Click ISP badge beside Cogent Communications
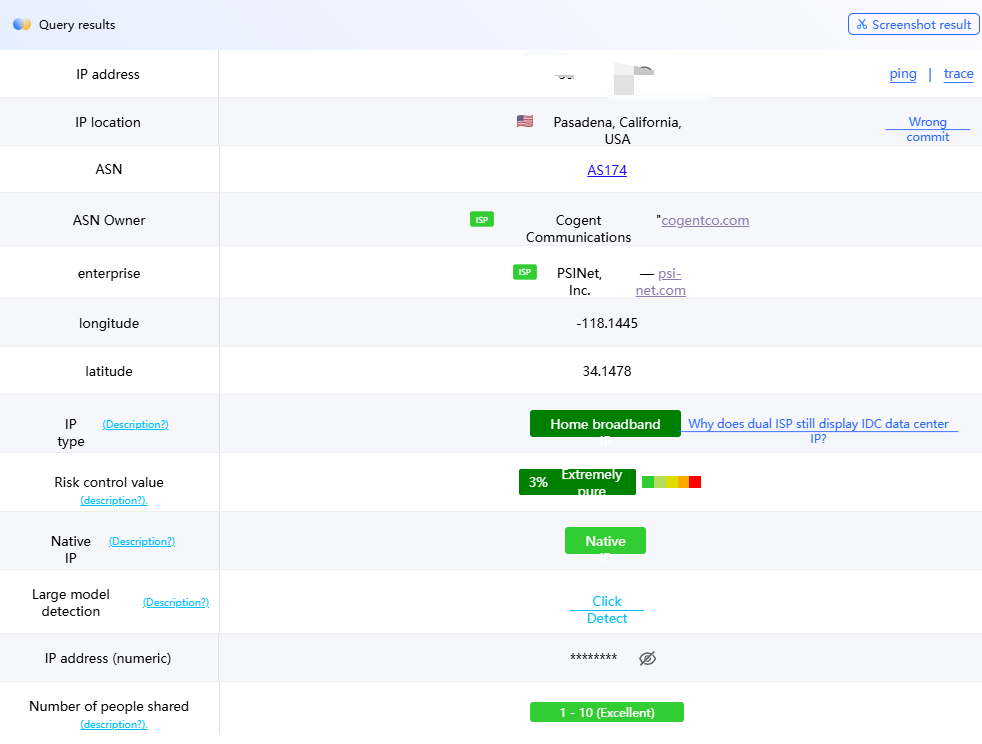Image resolution: width=982 pixels, height=744 pixels. 482,219
